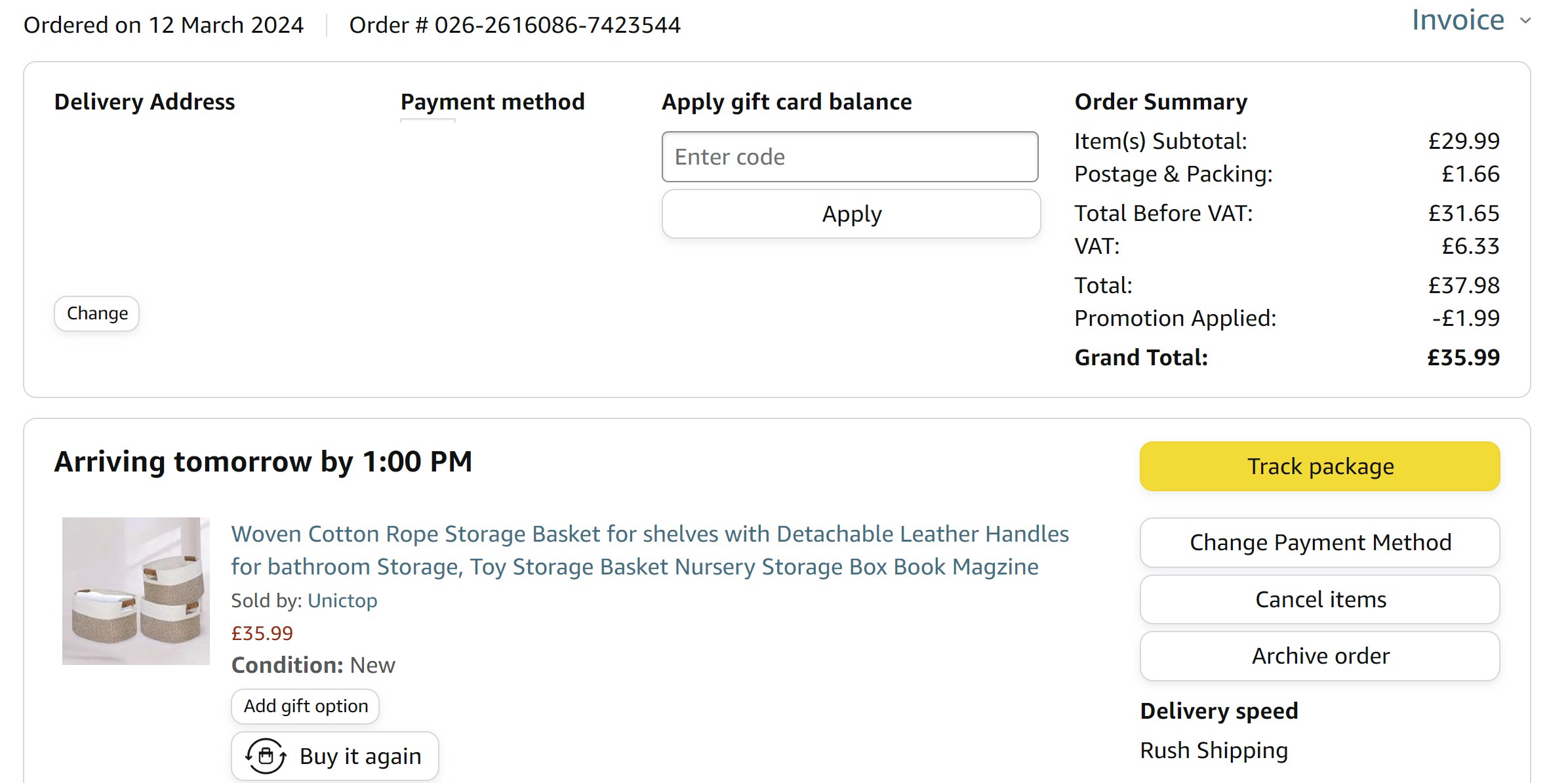
Task: Click the order number text
Action: pos(515,25)
